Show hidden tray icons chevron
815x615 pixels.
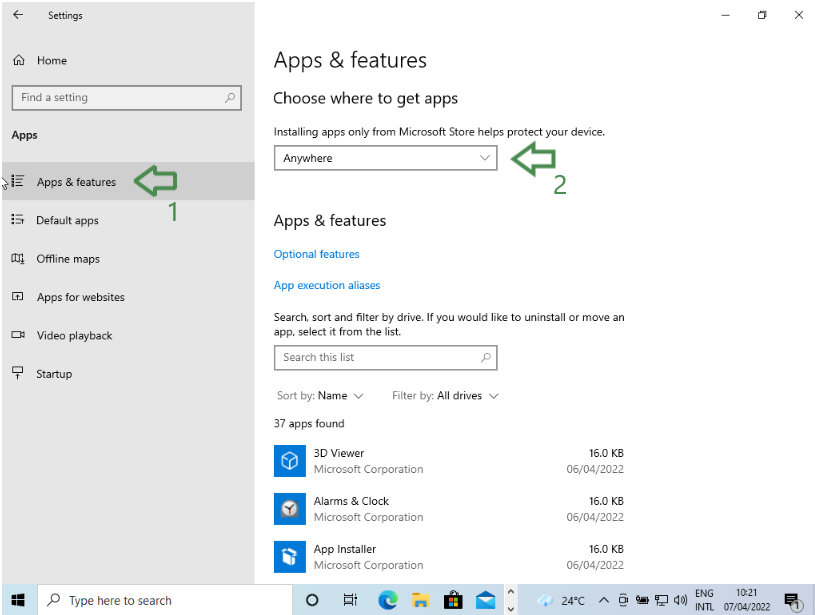pos(603,600)
